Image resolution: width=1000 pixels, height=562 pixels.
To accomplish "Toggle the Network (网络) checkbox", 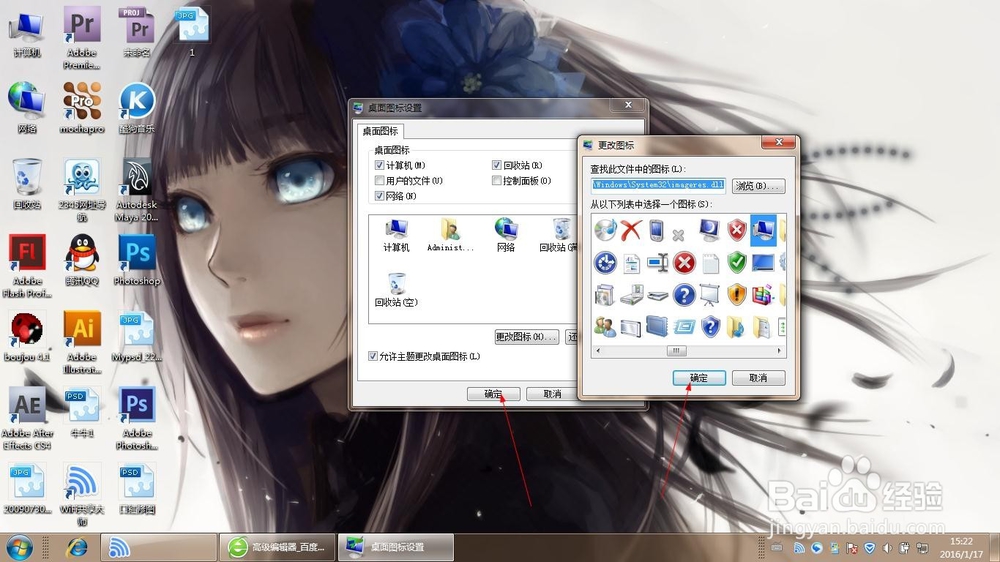I will point(379,196).
